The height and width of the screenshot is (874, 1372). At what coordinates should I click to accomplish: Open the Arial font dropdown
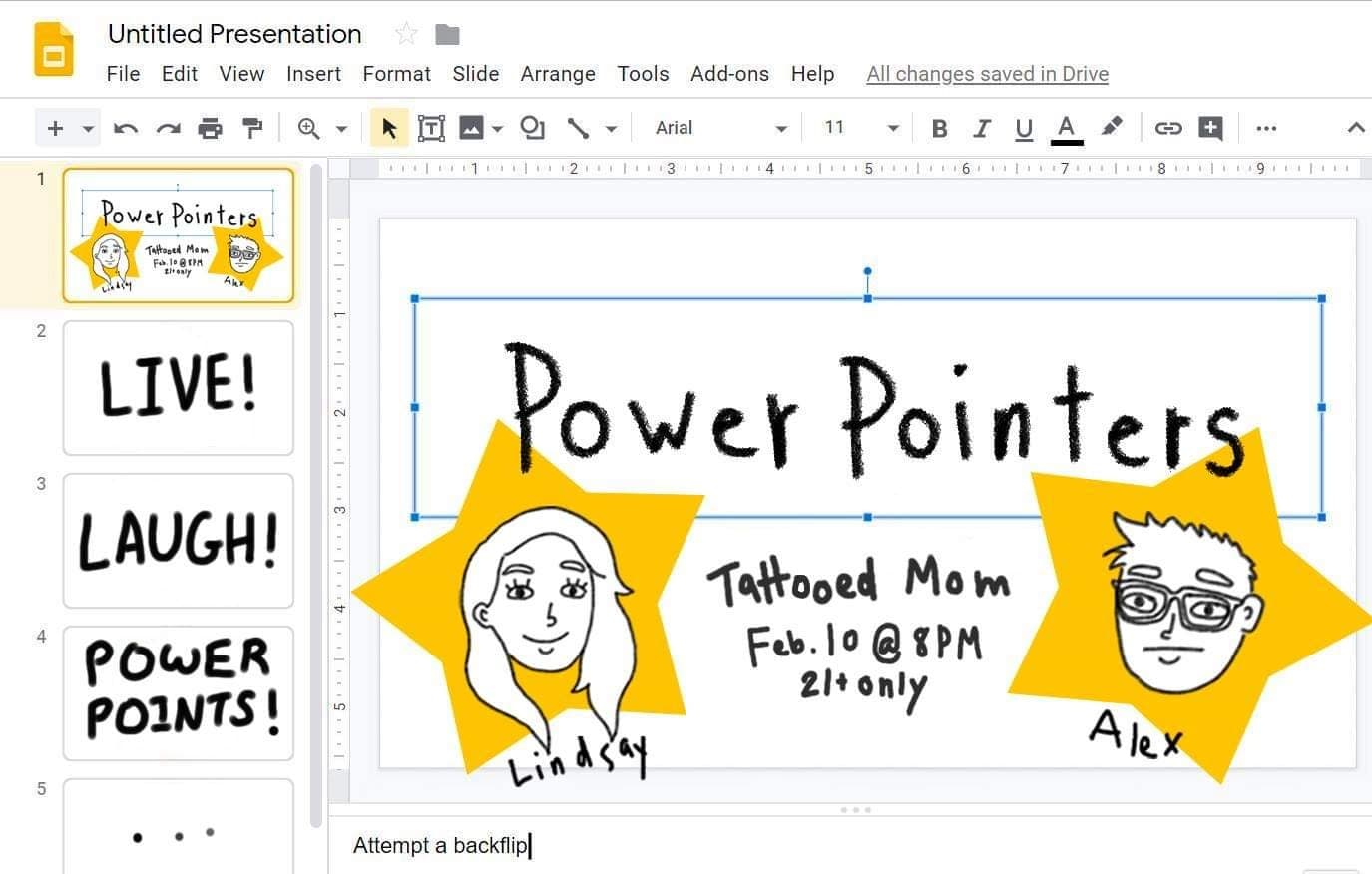coord(721,128)
